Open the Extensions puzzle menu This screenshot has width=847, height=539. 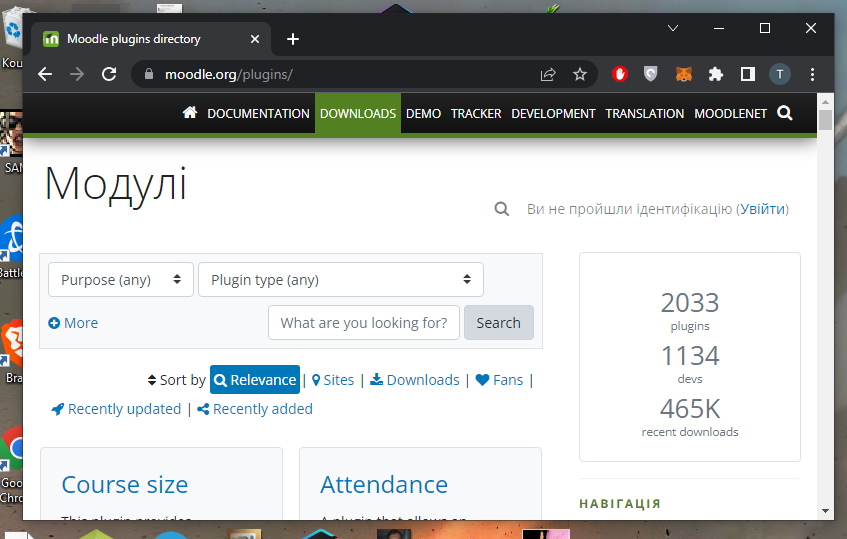click(716, 74)
